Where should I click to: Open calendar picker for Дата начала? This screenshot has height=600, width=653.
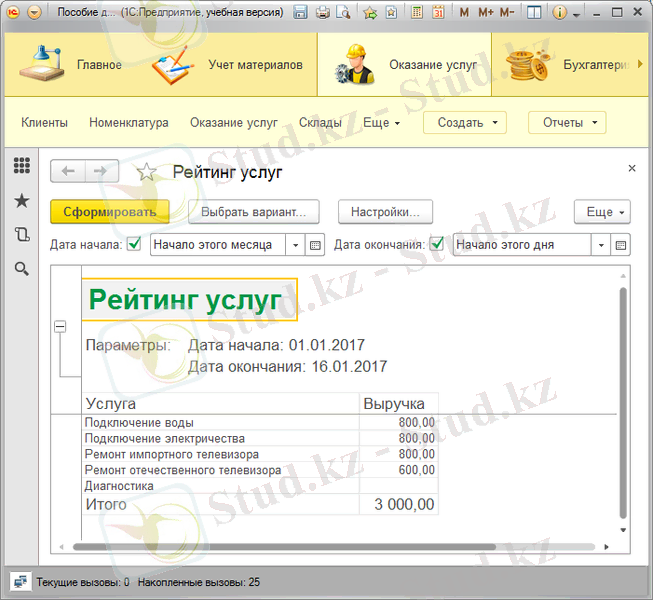pyautogui.click(x=315, y=245)
